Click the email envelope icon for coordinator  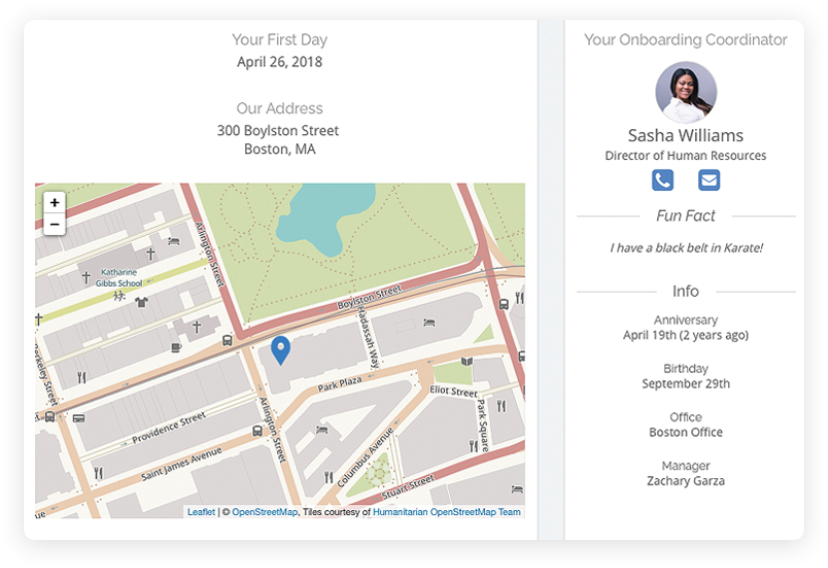point(709,180)
